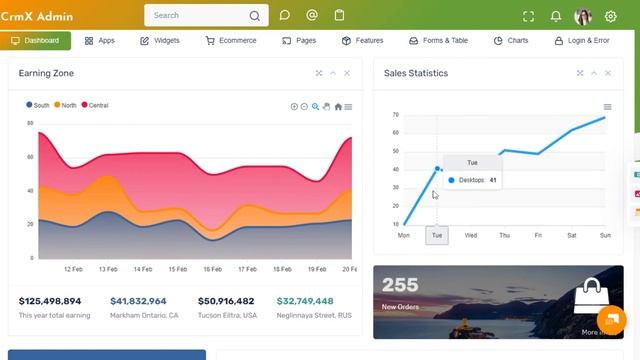Screen dimensions: 640x360
Task: Open the @ mentions icon in header
Action: coord(312,16)
